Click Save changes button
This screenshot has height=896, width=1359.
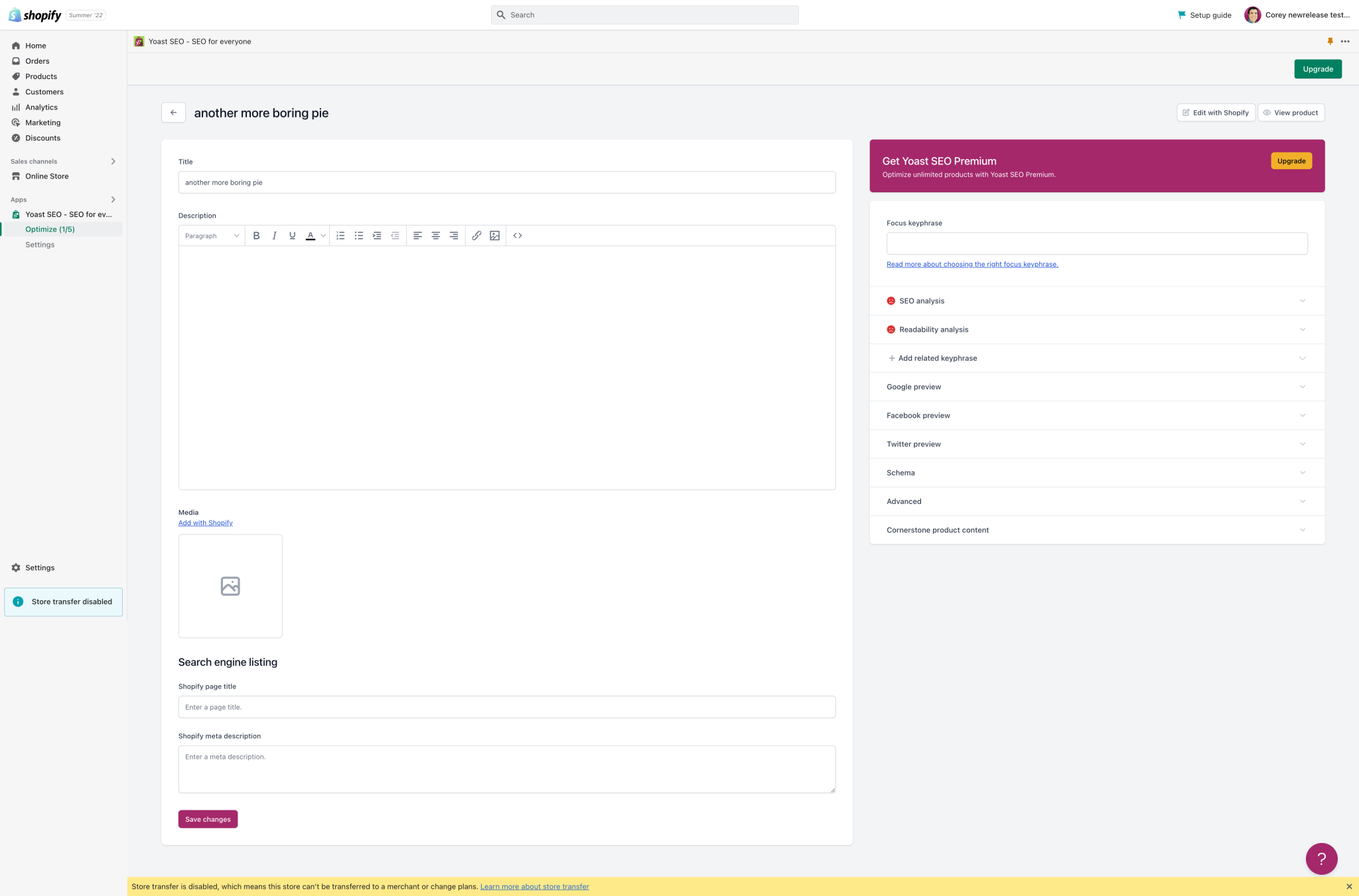[x=208, y=819]
